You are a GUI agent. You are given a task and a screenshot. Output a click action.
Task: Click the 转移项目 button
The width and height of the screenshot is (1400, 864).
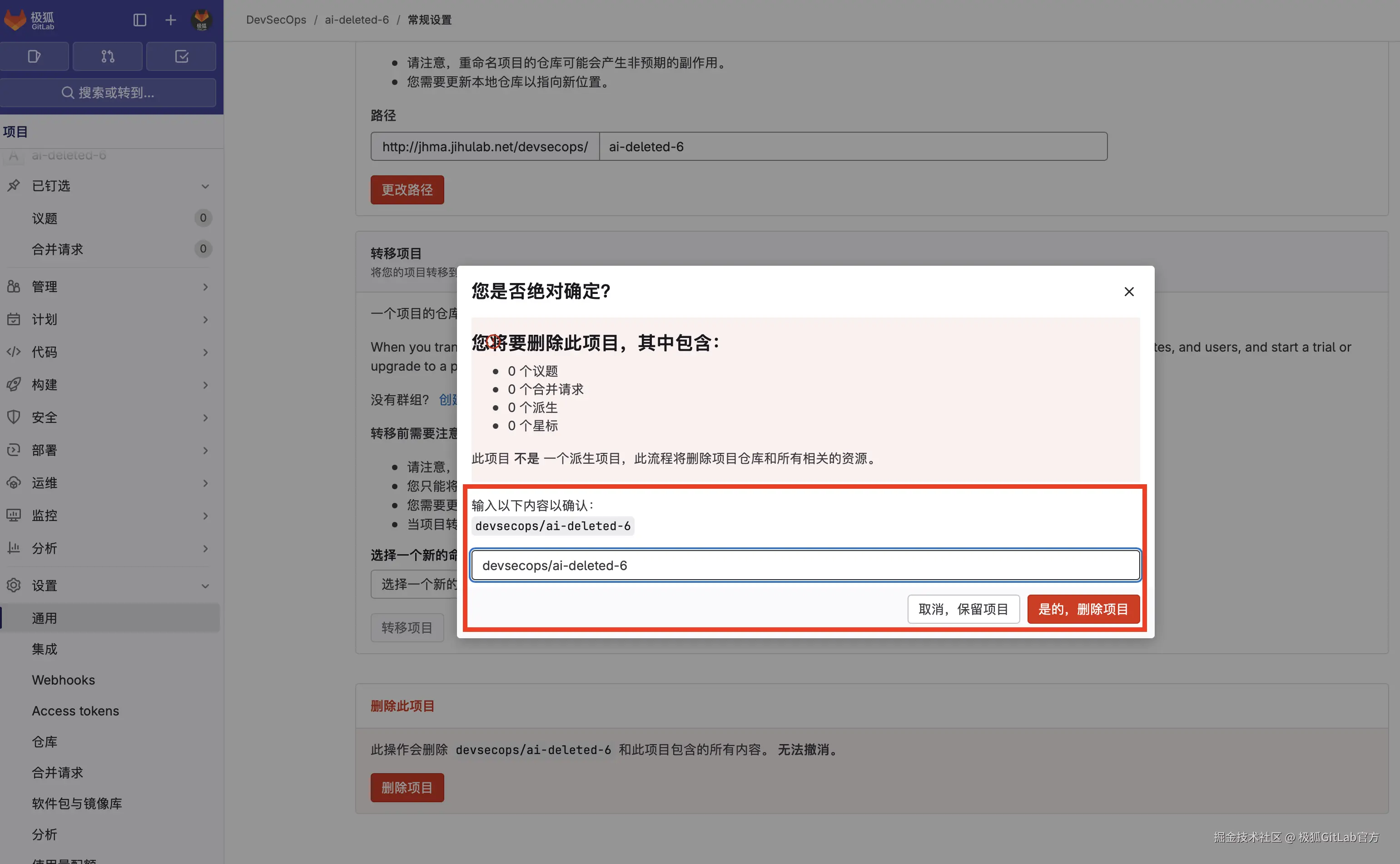pyautogui.click(x=407, y=627)
